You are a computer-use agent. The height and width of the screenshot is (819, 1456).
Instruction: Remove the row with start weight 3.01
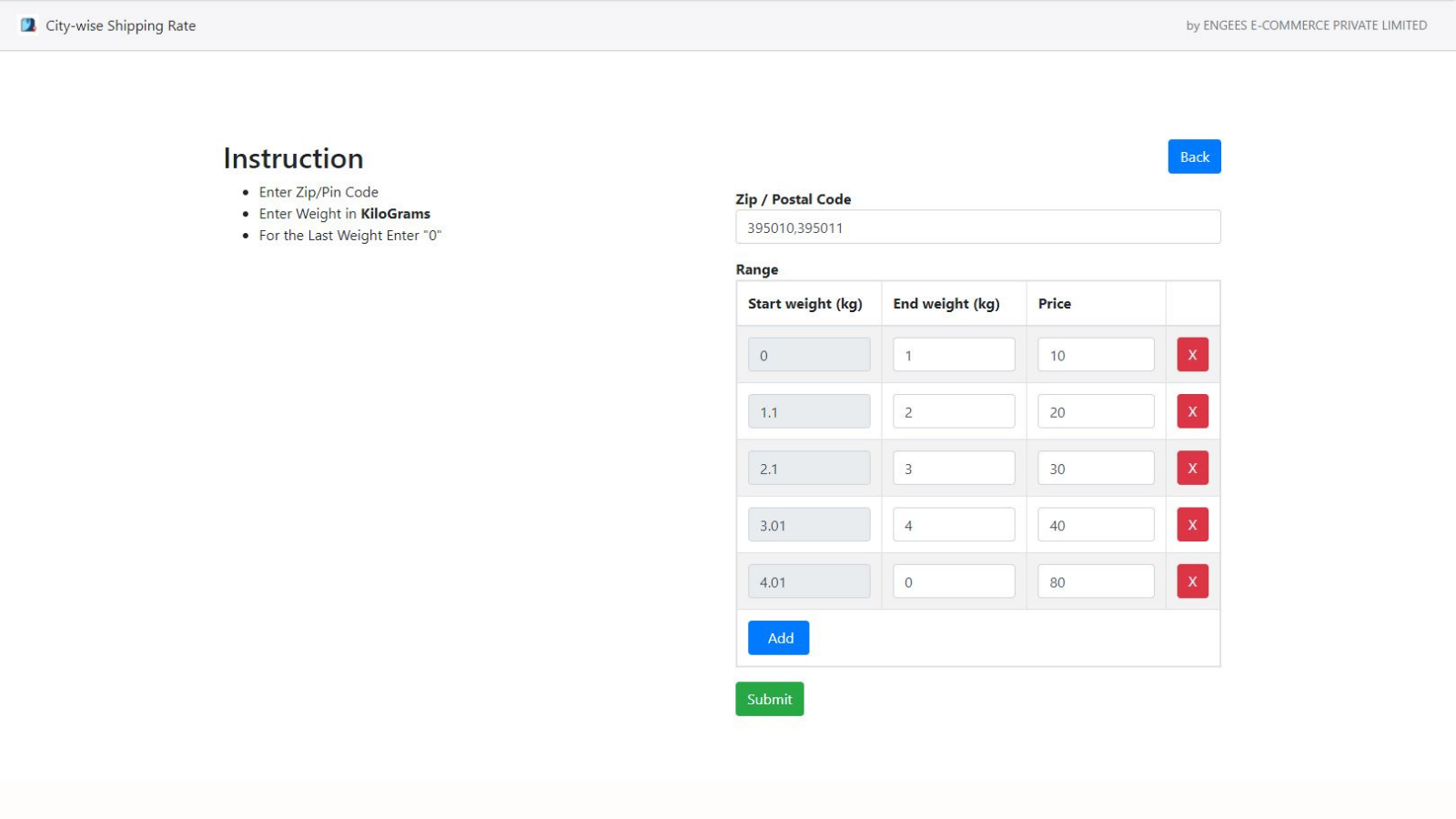(x=1192, y=525)
